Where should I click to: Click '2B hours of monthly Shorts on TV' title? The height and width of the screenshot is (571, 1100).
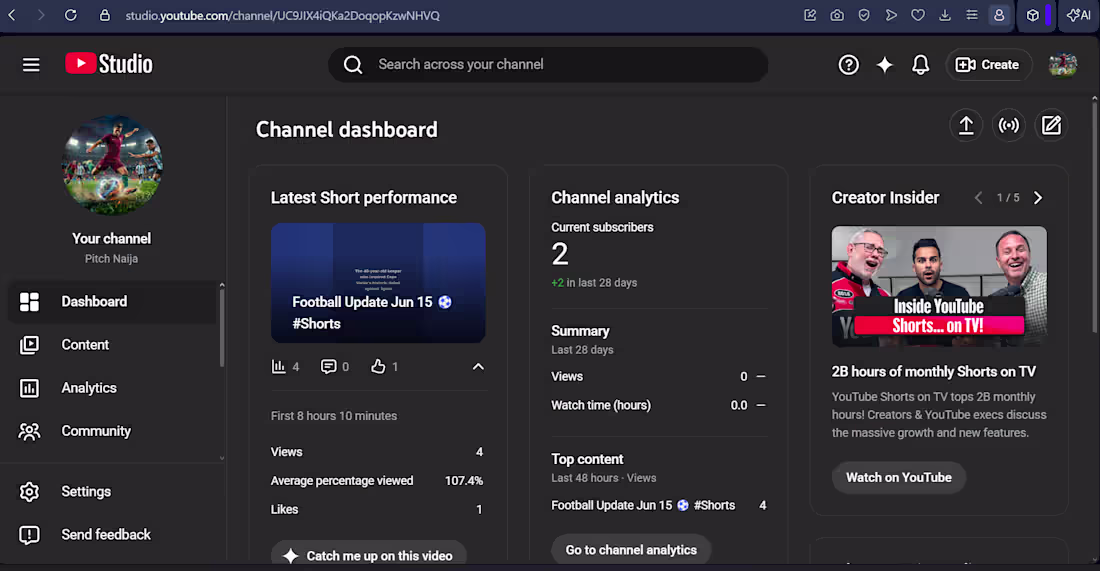point(934,372)
